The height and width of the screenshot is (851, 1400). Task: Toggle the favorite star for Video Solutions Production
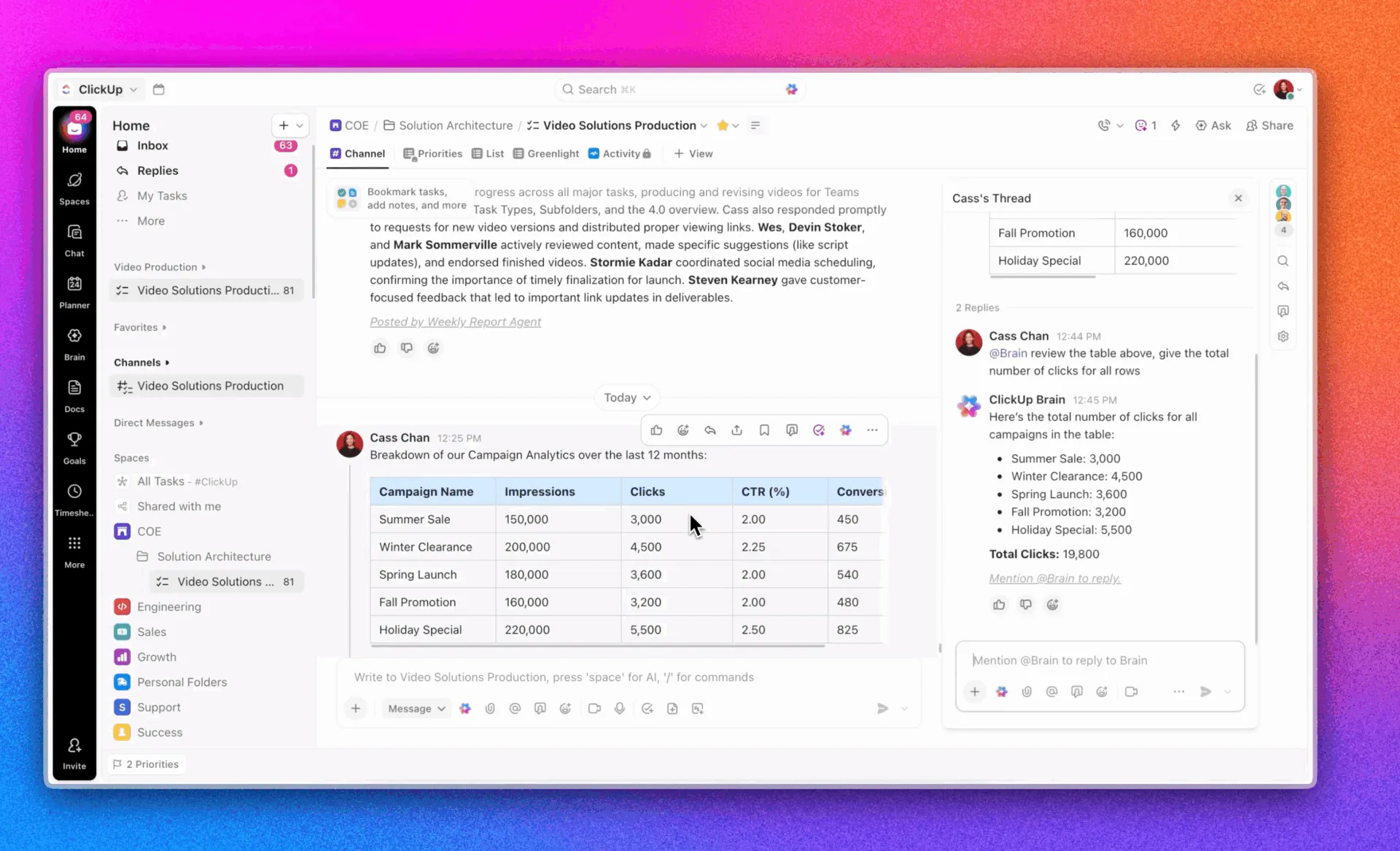pyautogui.click(x=723, y=125)
